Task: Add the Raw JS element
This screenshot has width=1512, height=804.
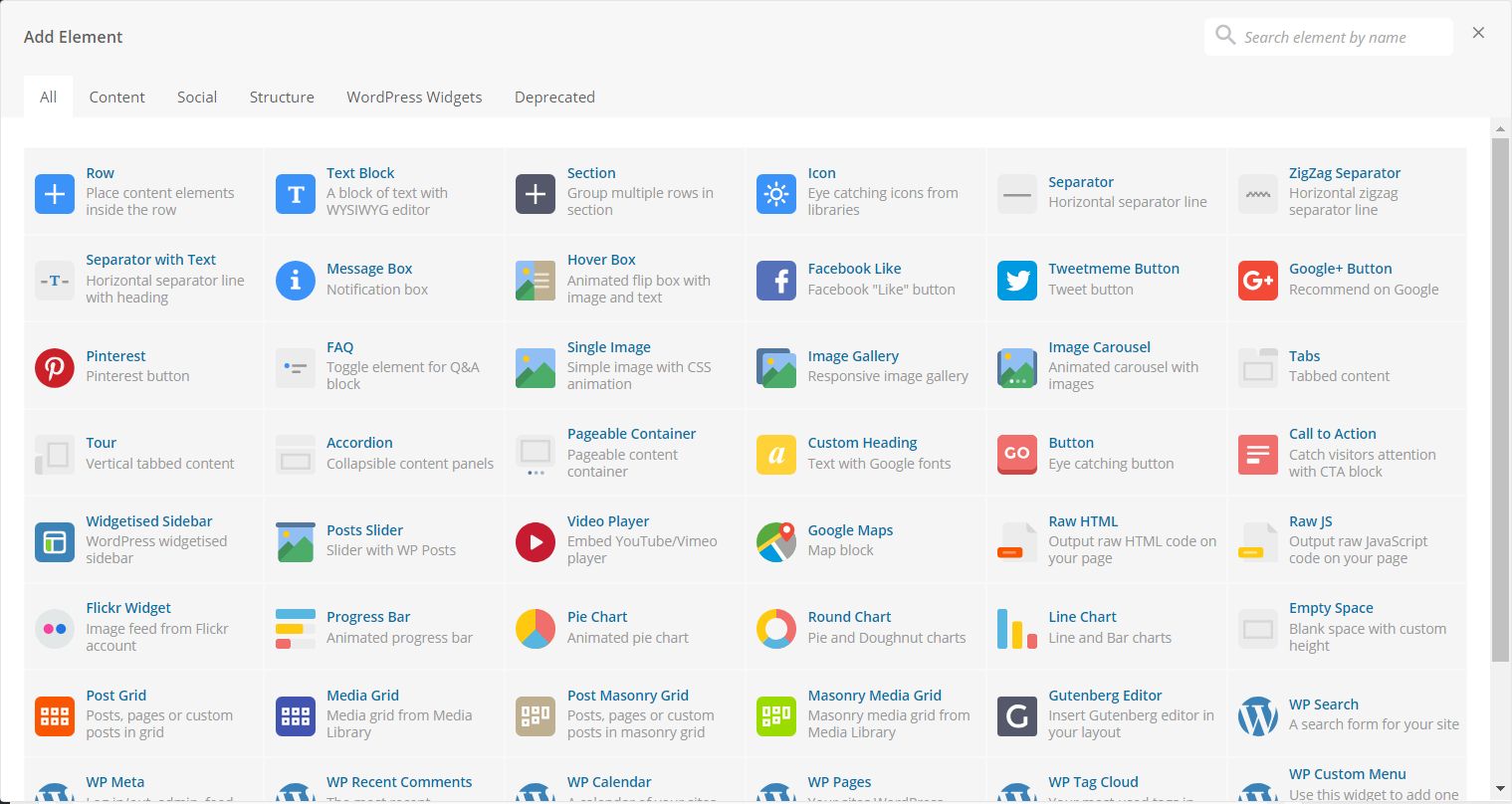Action: pos(1348,540)
